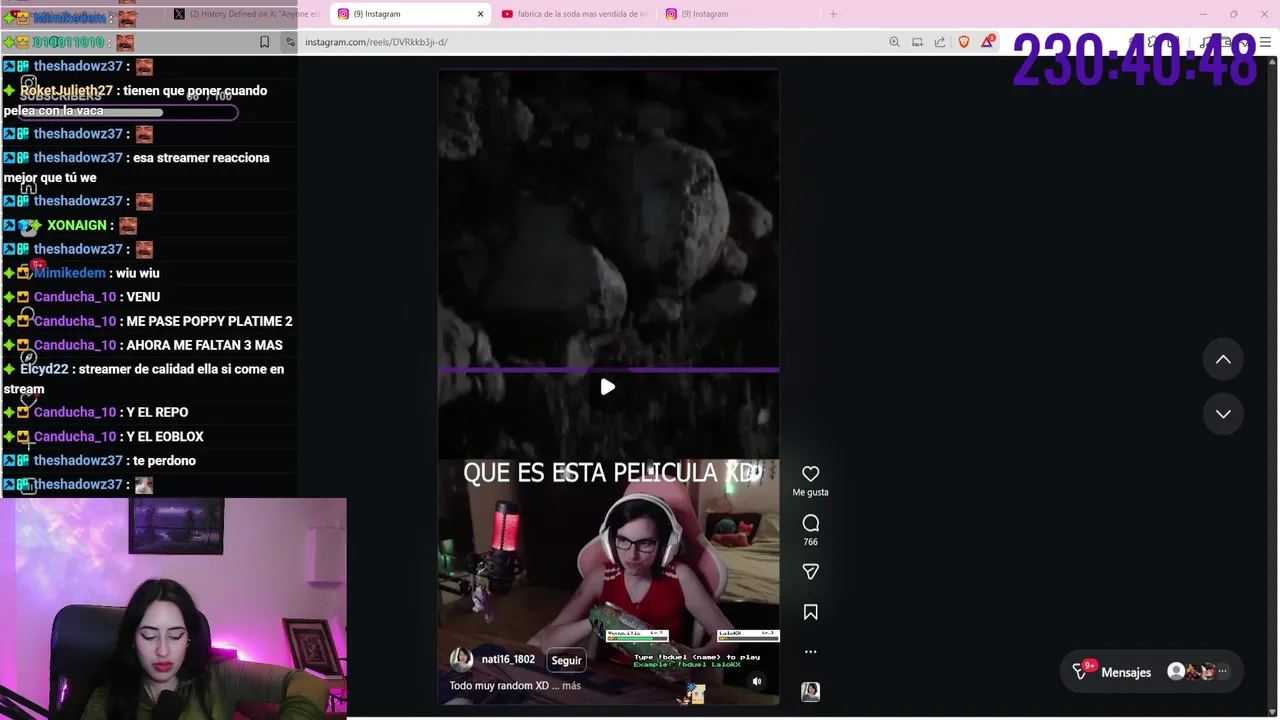
Task: Click the 'QUE ES ESTA PELICULA XD' caption
Action: [x=612, y=473]
